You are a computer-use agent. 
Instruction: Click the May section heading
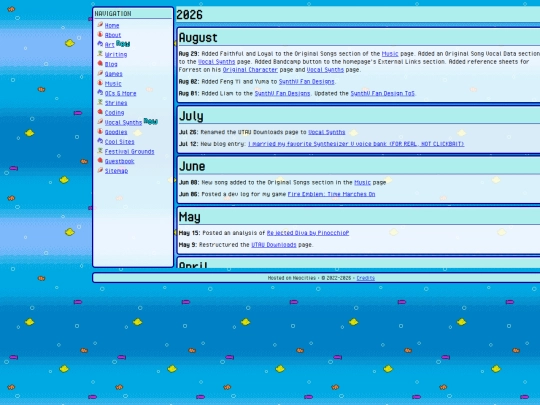click(190, 217)
